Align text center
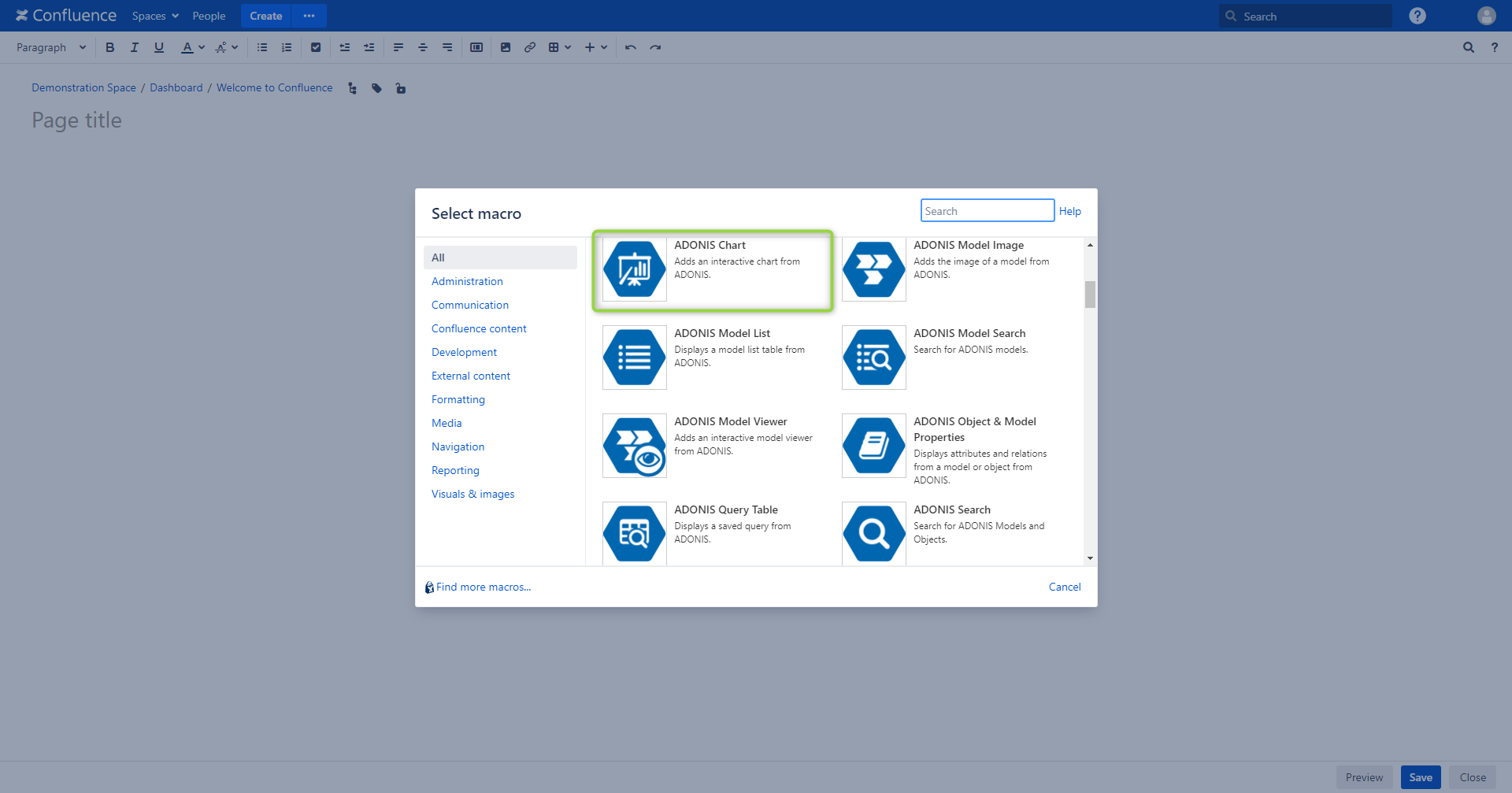 click(423, 47)
